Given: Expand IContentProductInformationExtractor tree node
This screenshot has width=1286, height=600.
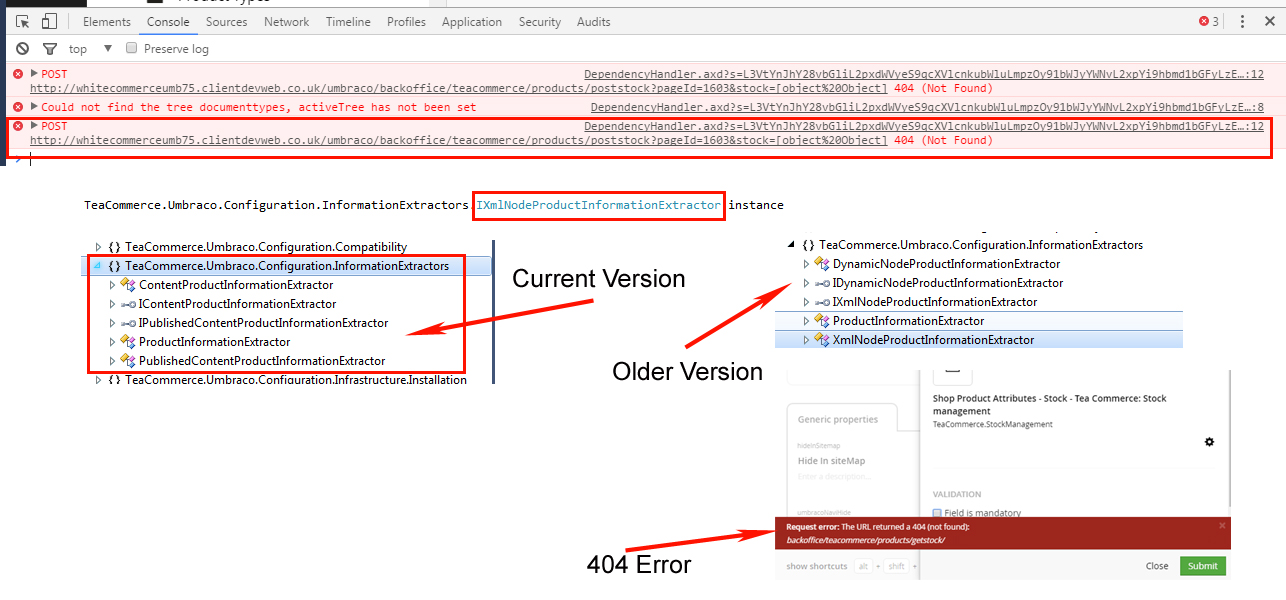Looking at the screenshot, I should [112, 304].
